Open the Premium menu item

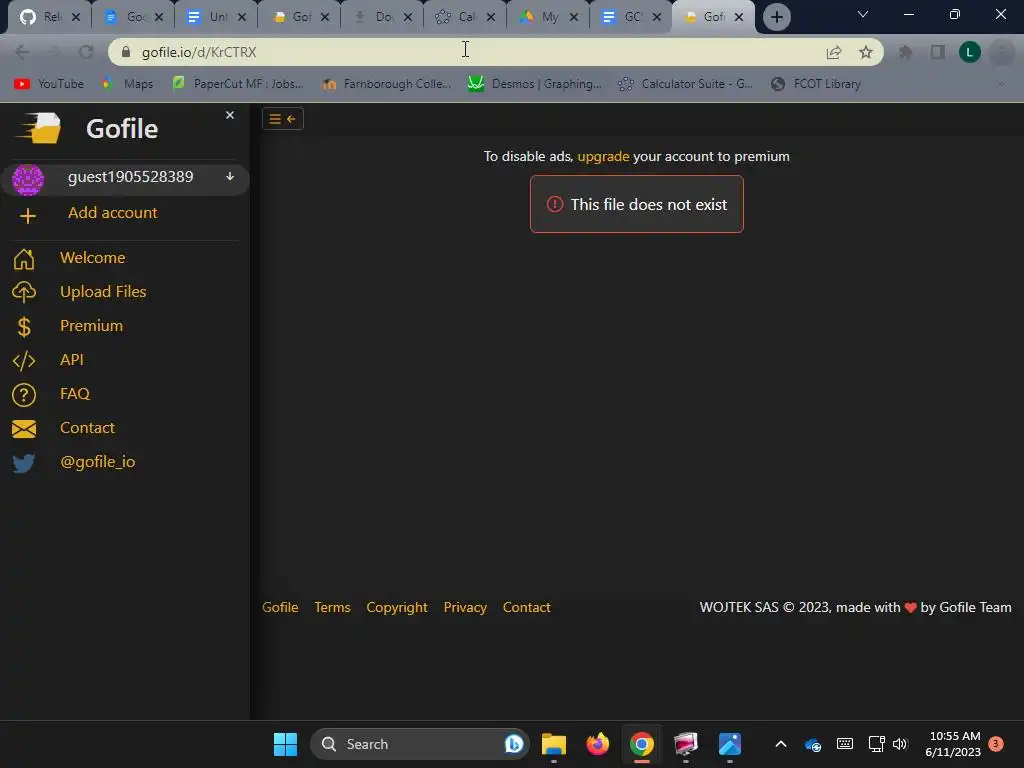pyautogui.click(x=91, y=325)
